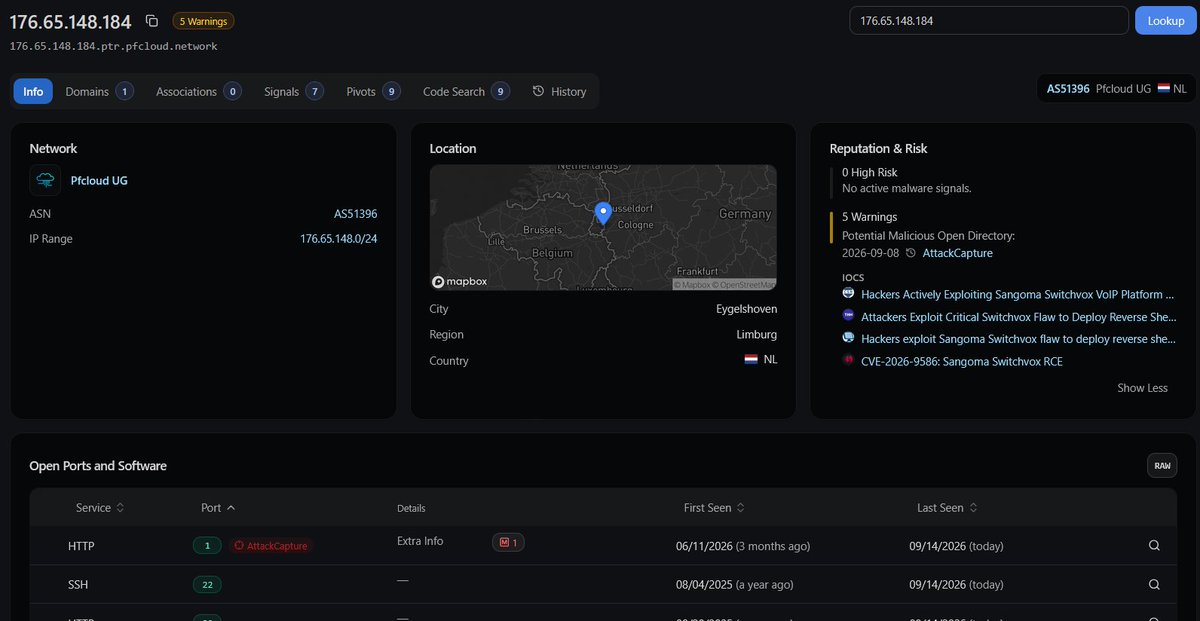Open 'Attackers Exploit Critical Switchvox Flaw' article
The height and width of the screenshot is (621, 1200).
pos(1017,317)
